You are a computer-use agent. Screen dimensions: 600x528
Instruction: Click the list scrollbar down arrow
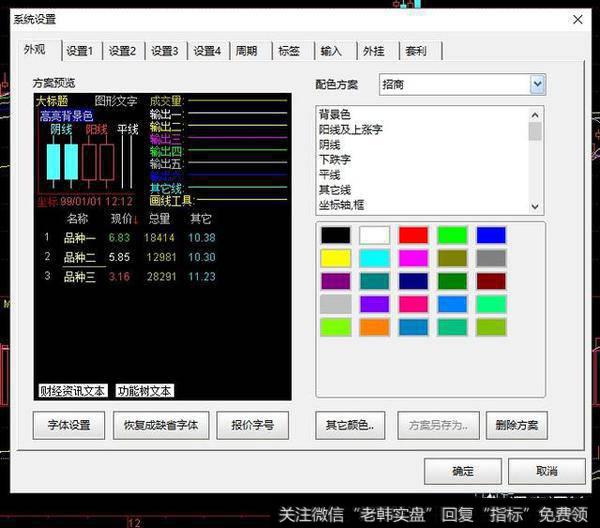point(535,207)
